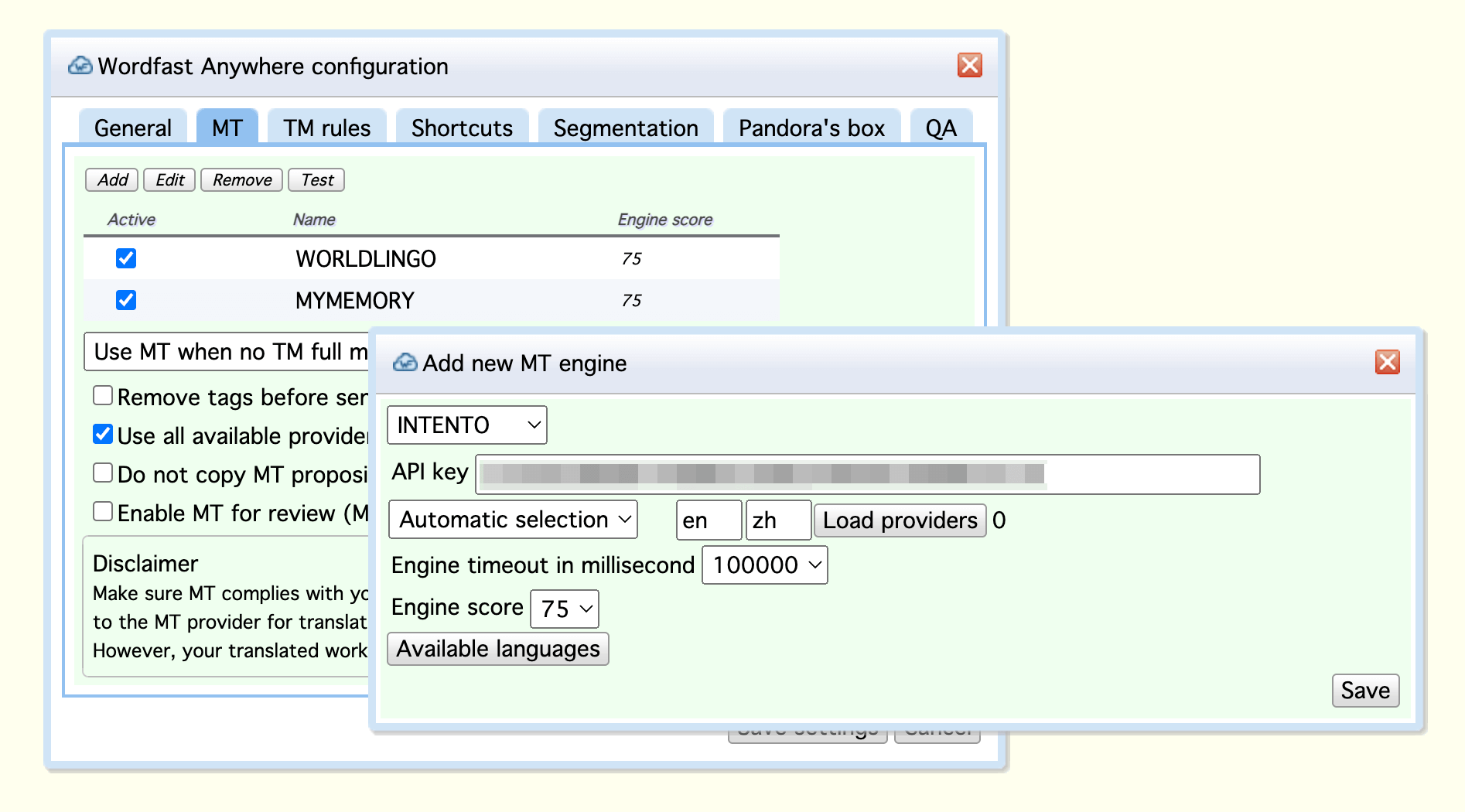Click the source language field en
1465x812 pixels.
pos(709,520)
